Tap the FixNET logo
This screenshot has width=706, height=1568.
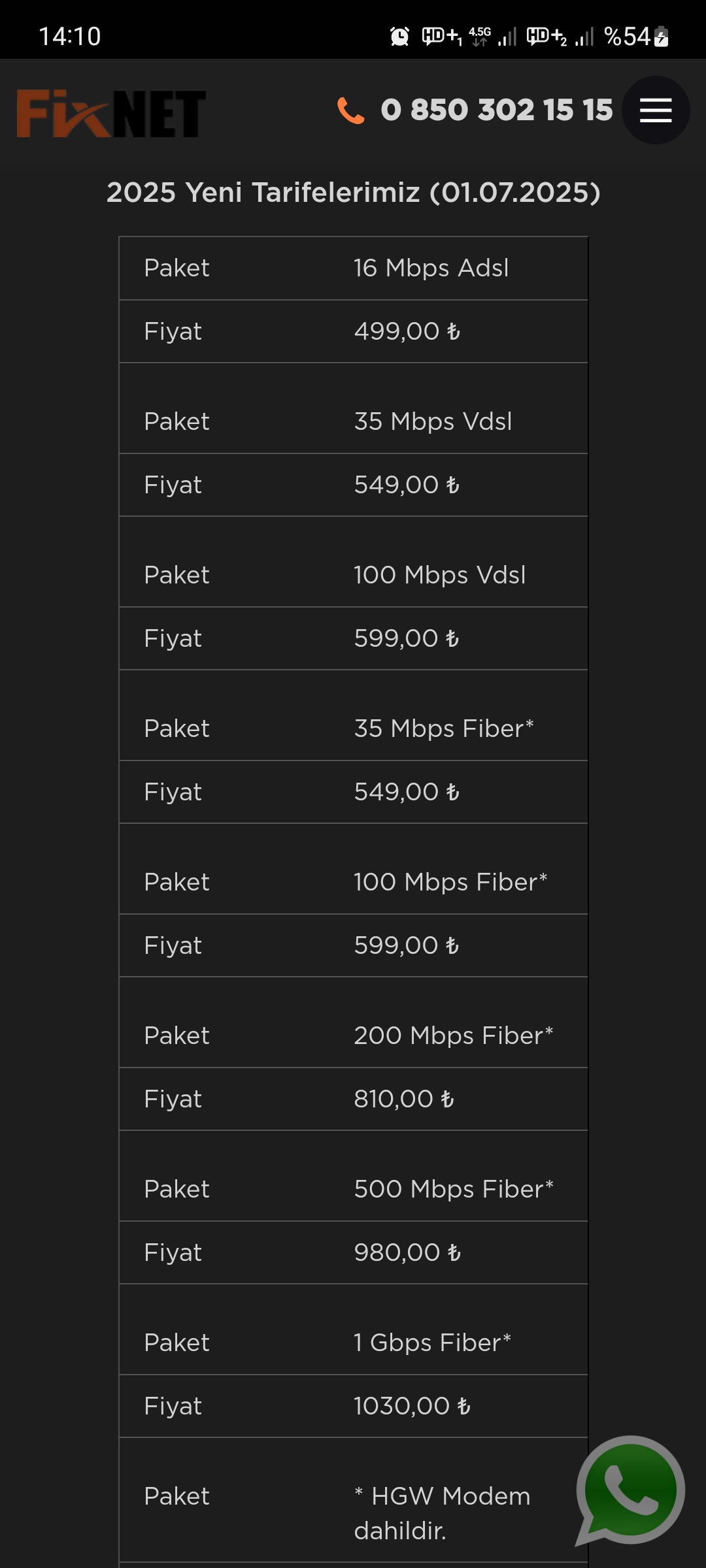(x=111, y=114)
